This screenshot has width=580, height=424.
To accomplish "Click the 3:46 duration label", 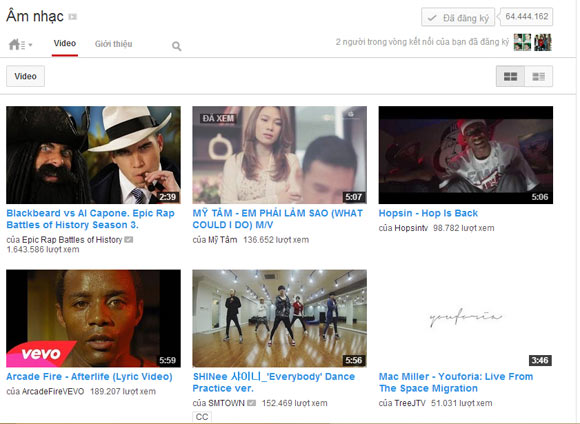I will coord(540,360).
